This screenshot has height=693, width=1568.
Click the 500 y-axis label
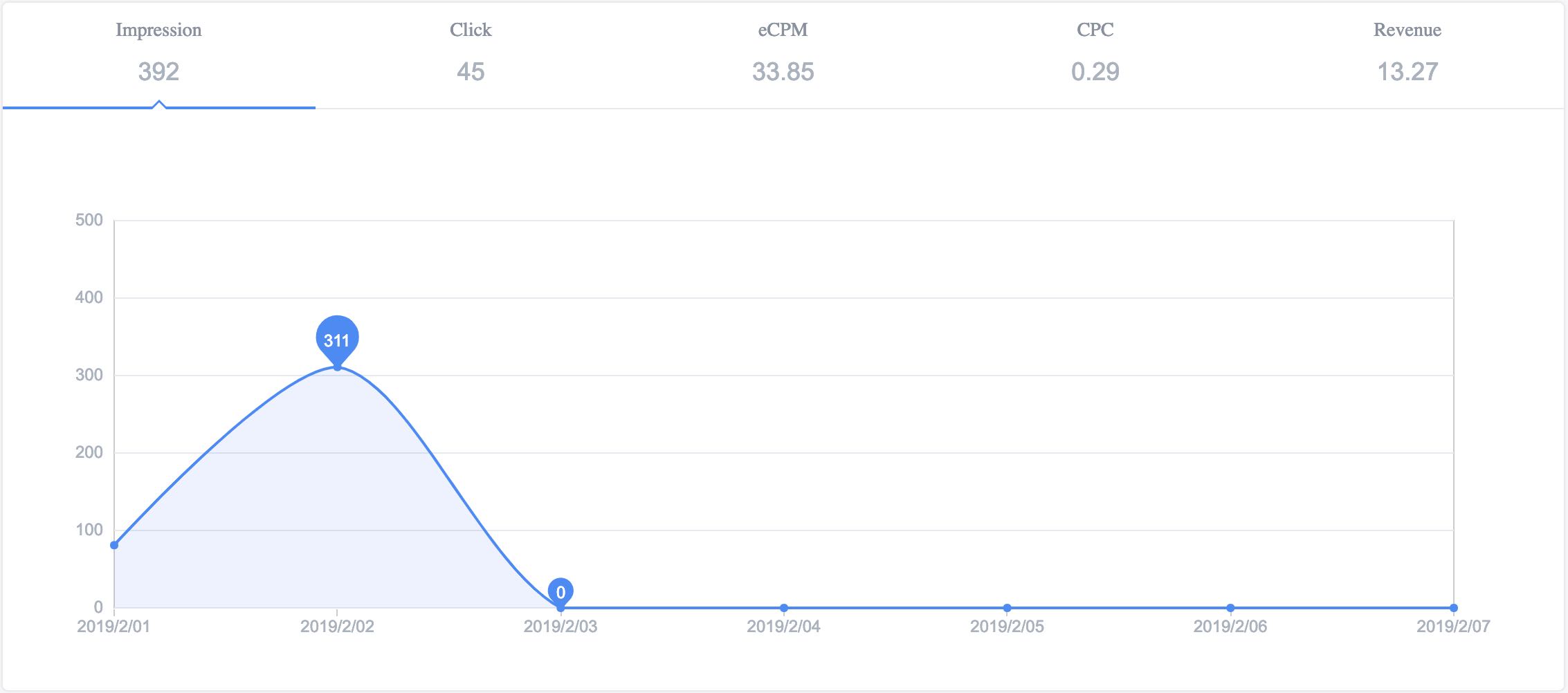[x=89, y=220]
